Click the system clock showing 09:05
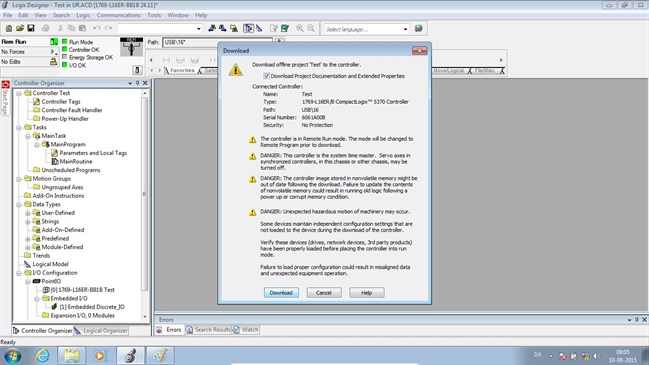This screenshot has width=649, height=365. pyautogui.click(x=623, y=356)
